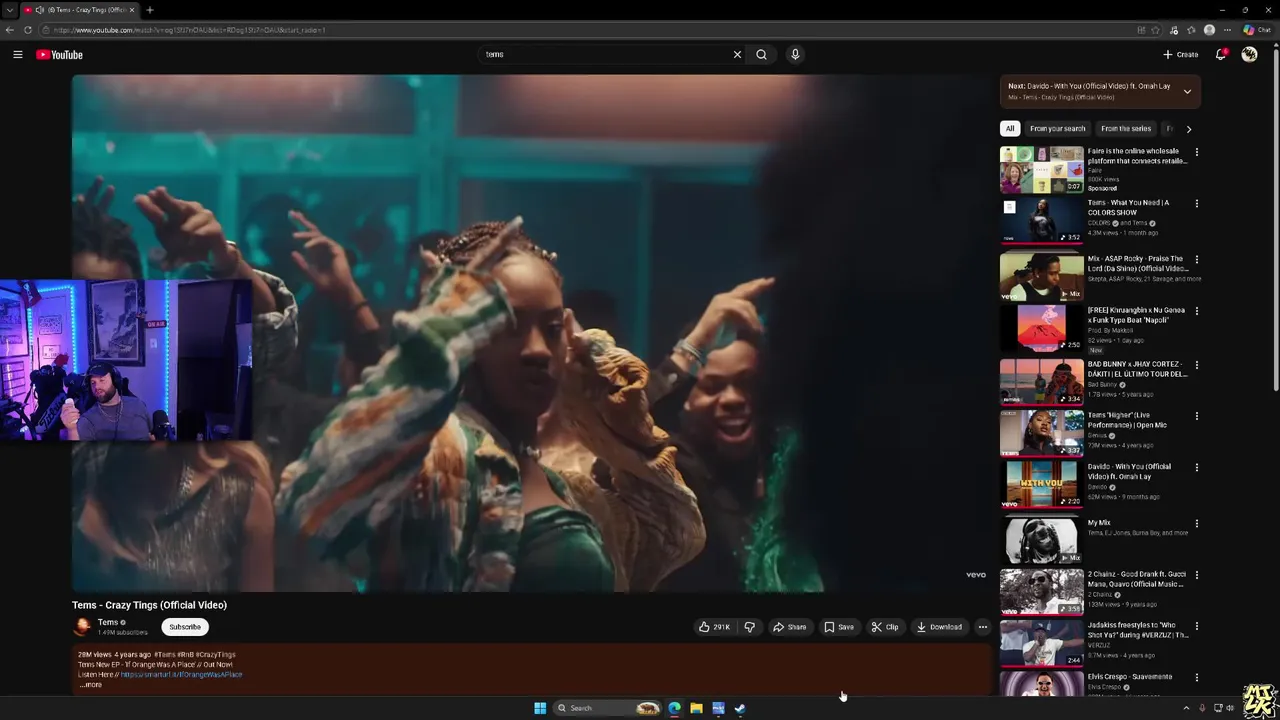Image resolution: width=1280 pixels, height=720 pixels.
Task: Show hidden system tray icons
Action: point(1186,708)
